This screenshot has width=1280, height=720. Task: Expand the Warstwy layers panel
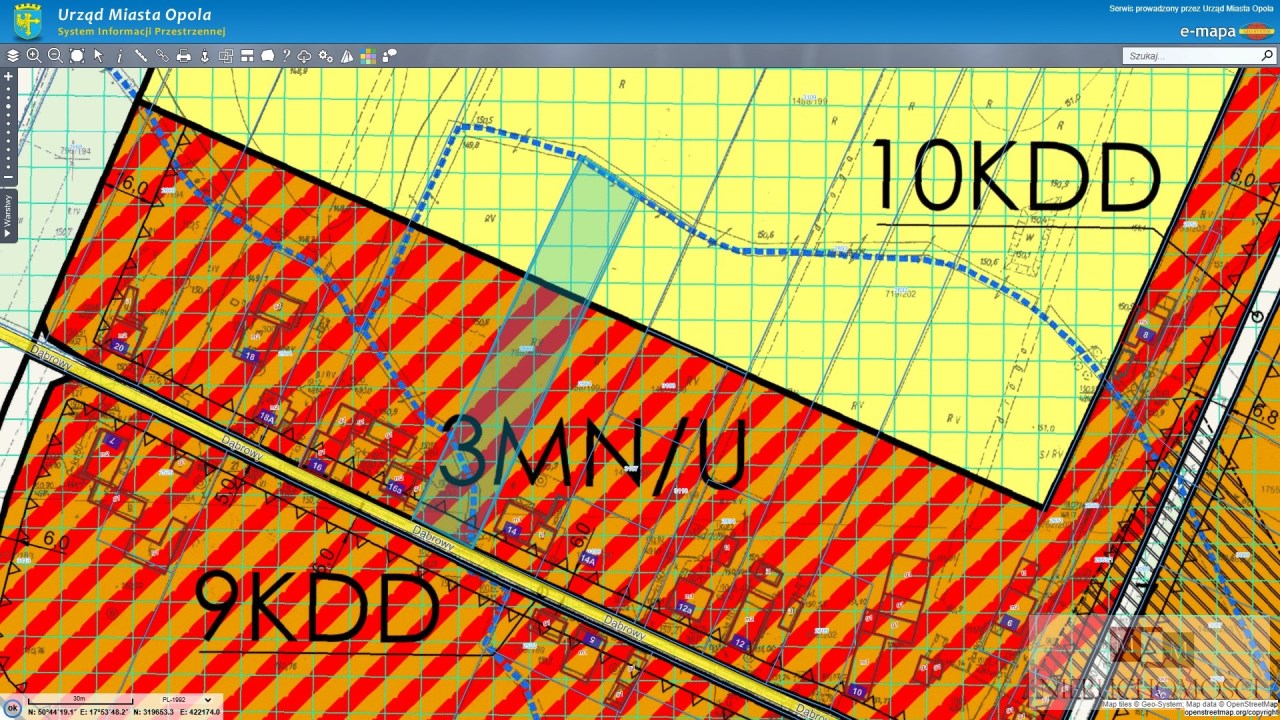(8, 216)
